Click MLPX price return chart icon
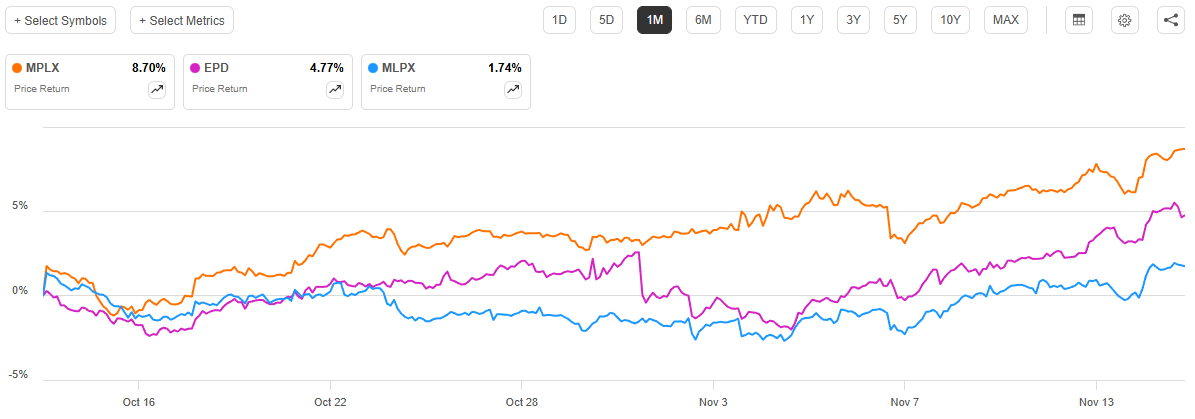The image size is (1195, 419). pyautogui.click(x=513, y=89)
